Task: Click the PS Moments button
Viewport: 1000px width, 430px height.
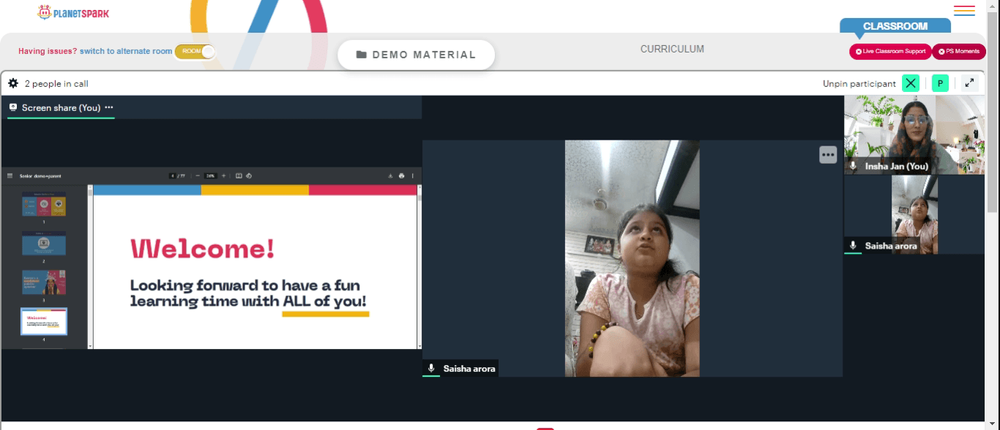Action: pos(959,51)
